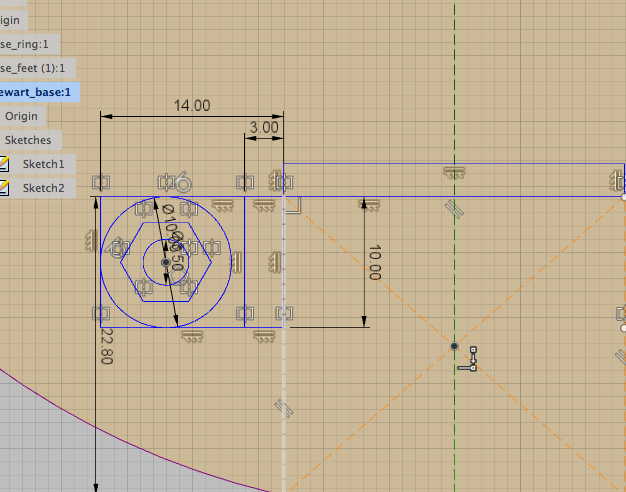Select the Sketch2 tree item
The image size is (626, 492).
point(43,188)
